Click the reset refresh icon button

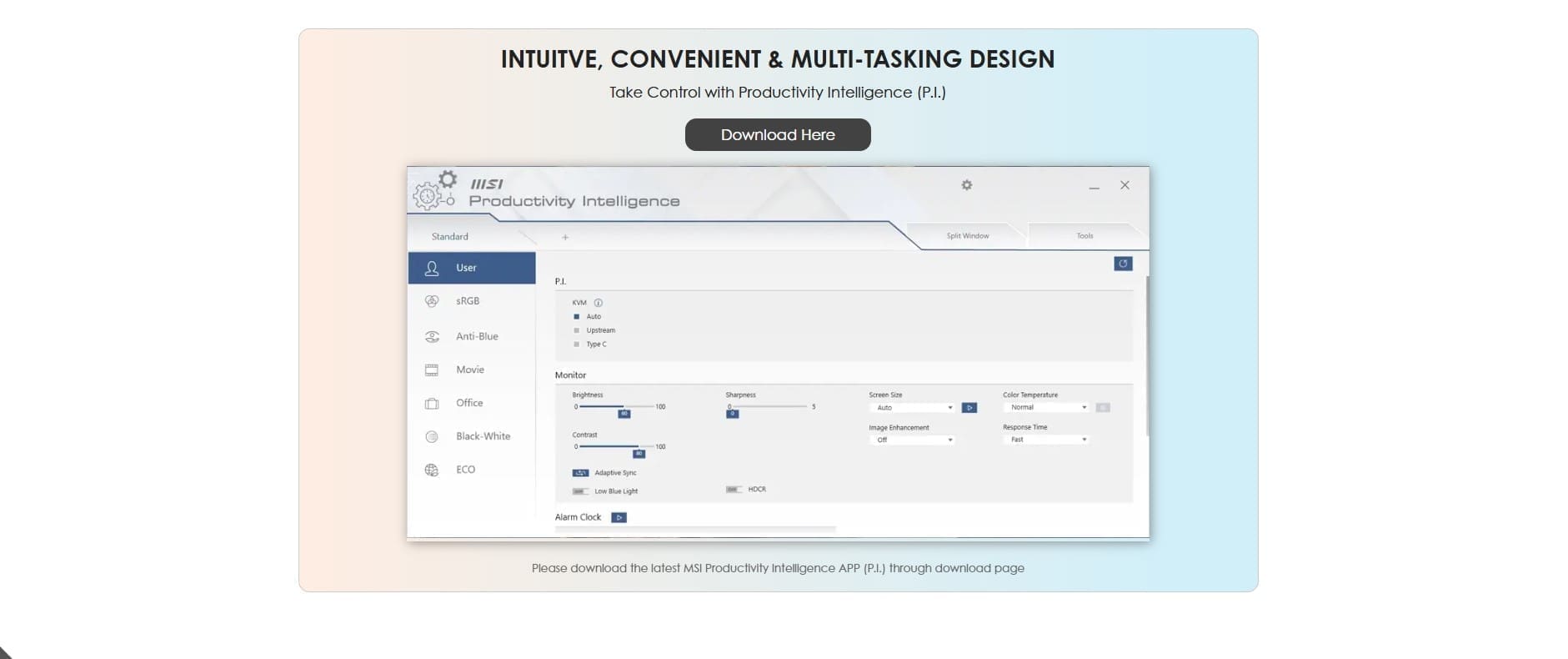(x=1123, y=264)
